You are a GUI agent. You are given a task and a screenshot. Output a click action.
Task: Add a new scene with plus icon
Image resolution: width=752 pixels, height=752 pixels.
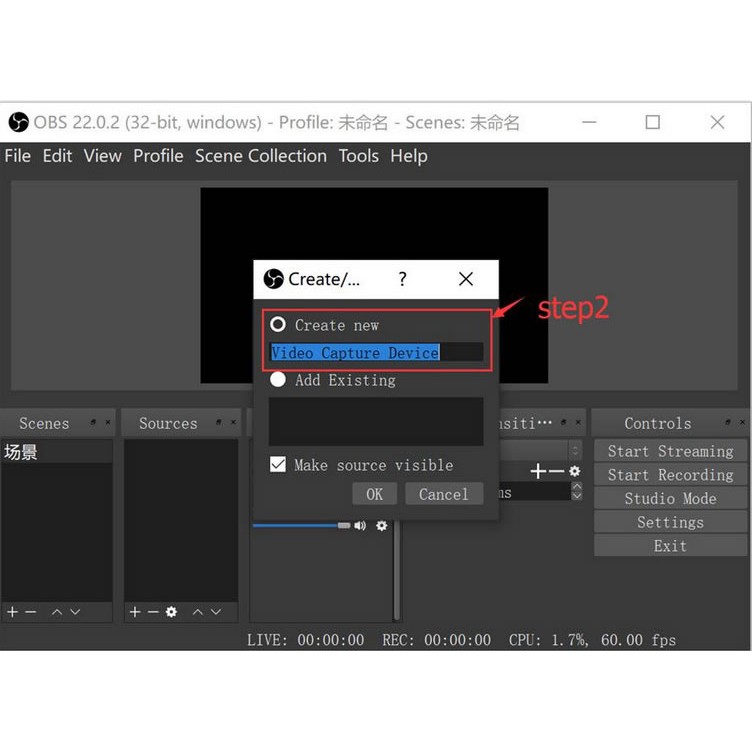pyautogui.click(x=12, y=612)
